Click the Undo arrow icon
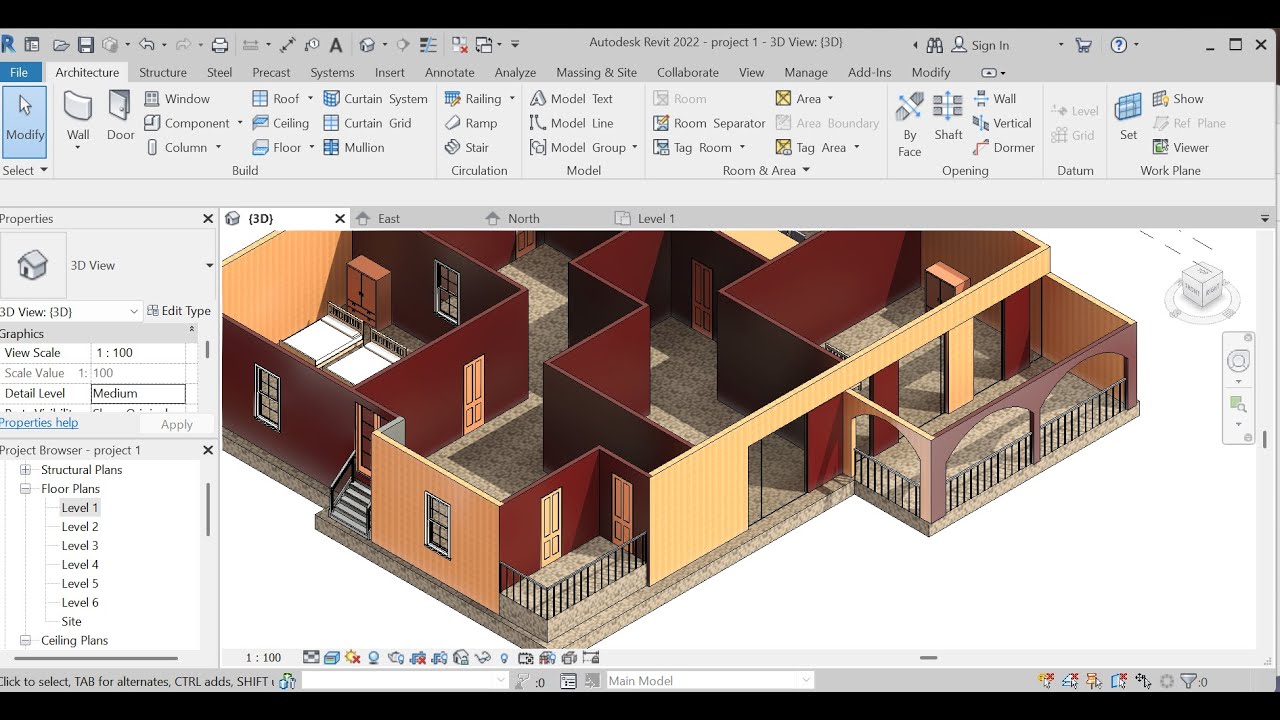Image resolution: width=1280 pixels, height=720 pixels. 147,45
